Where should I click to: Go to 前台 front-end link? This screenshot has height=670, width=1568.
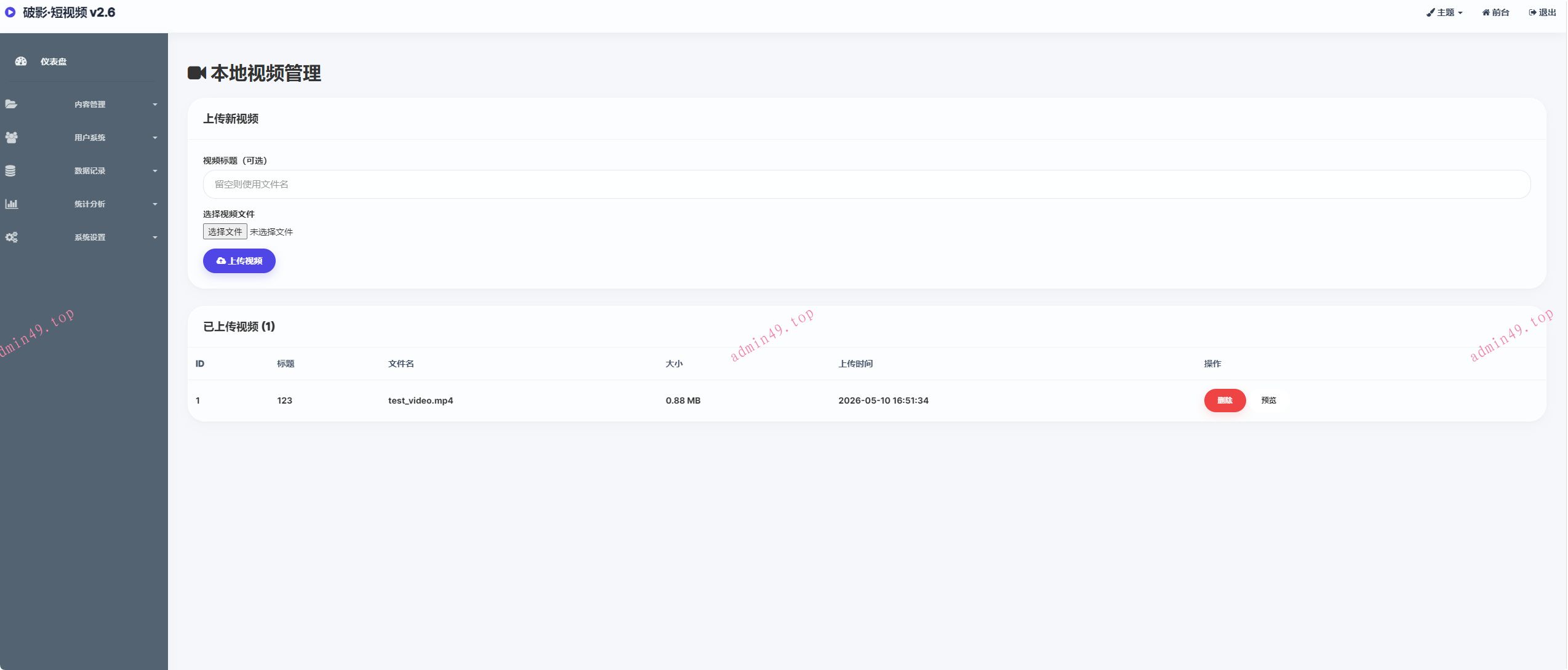click(1495, 12)
